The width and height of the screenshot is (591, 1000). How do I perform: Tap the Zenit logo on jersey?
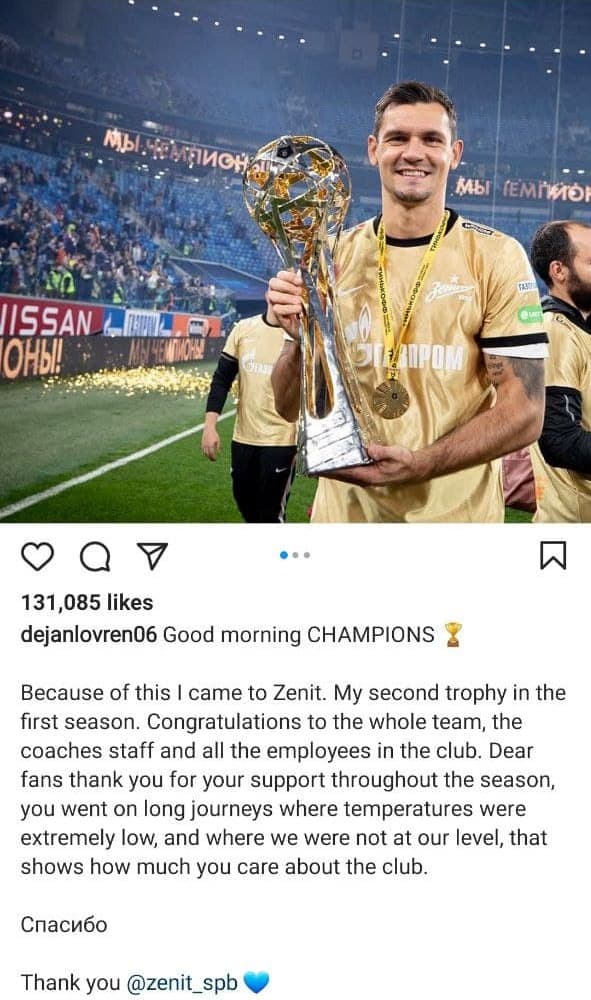(x=450, y=290)
